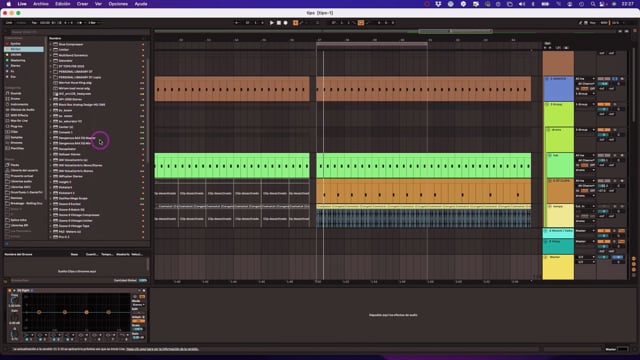The image size is (640, 360).
Task: Expand the Black Box Analog Design folder
Action: pos(51,105)
